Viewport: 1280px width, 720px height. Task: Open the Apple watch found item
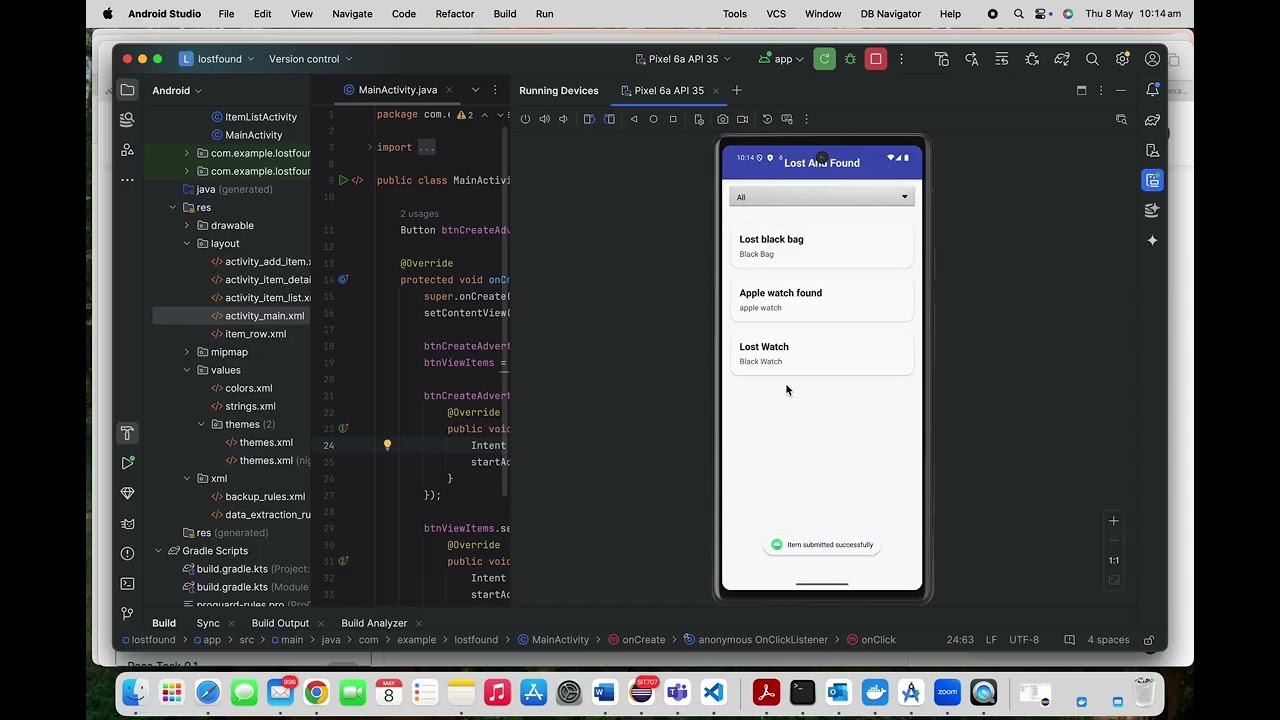[821, 300]
